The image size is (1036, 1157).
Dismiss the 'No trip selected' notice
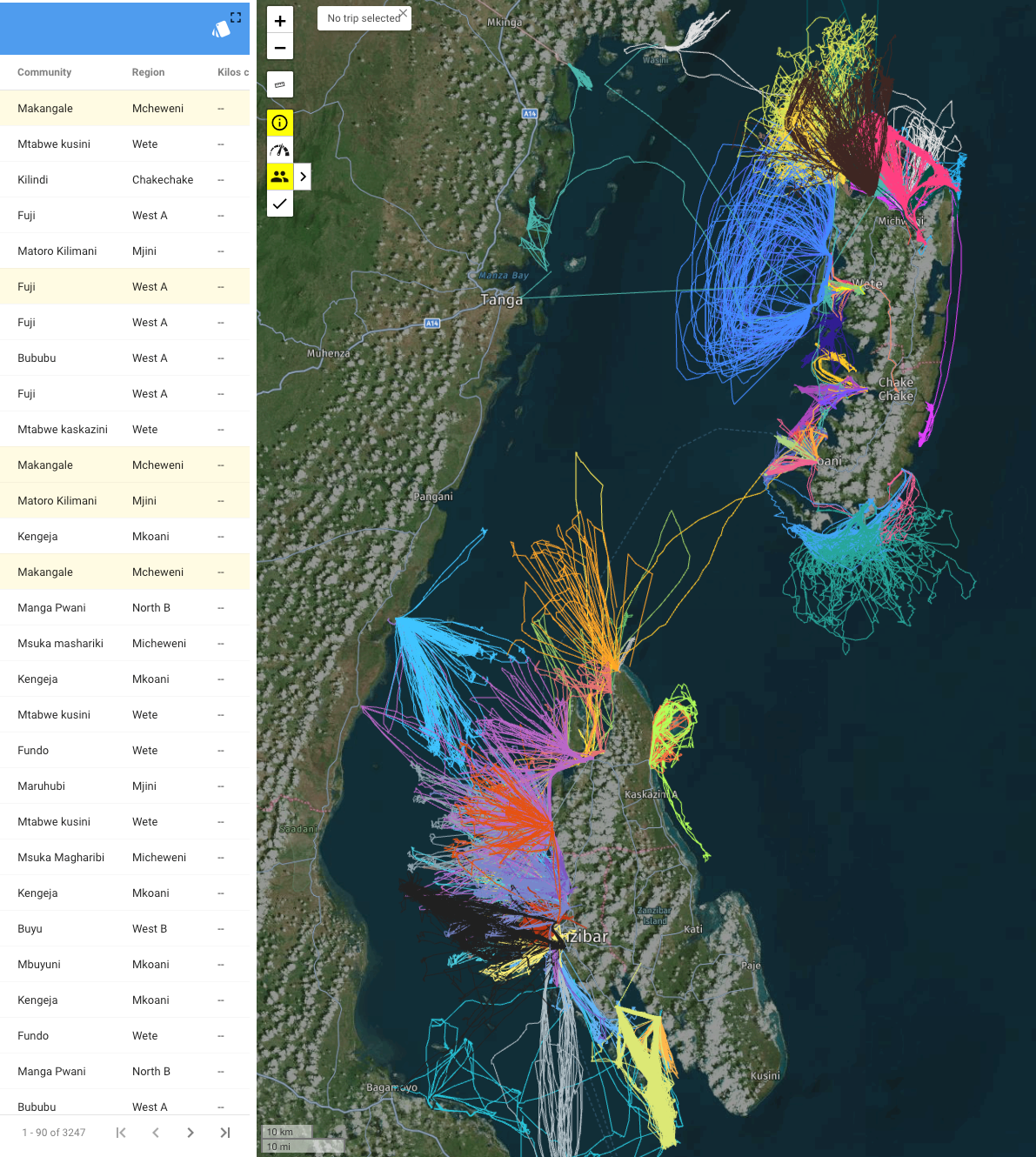pos(403,12)
